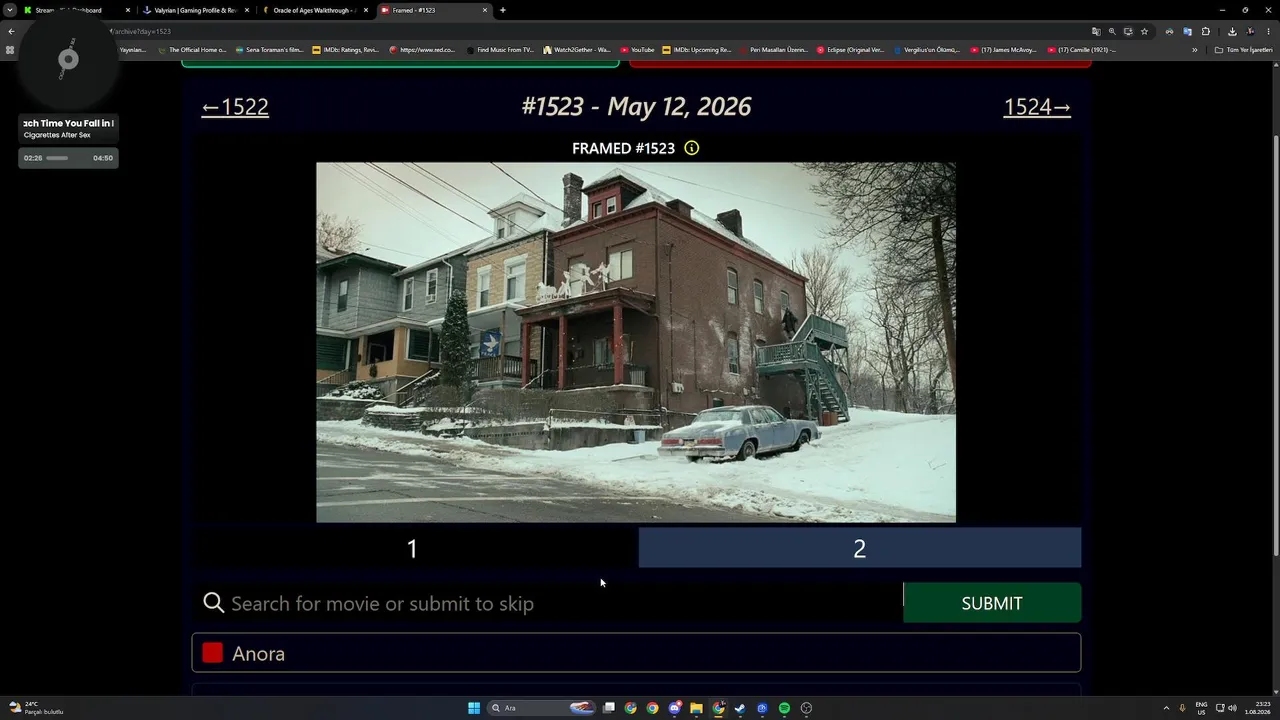Click the search magnifier icon
Screen dimensions: 1280x720
point(213,602)
